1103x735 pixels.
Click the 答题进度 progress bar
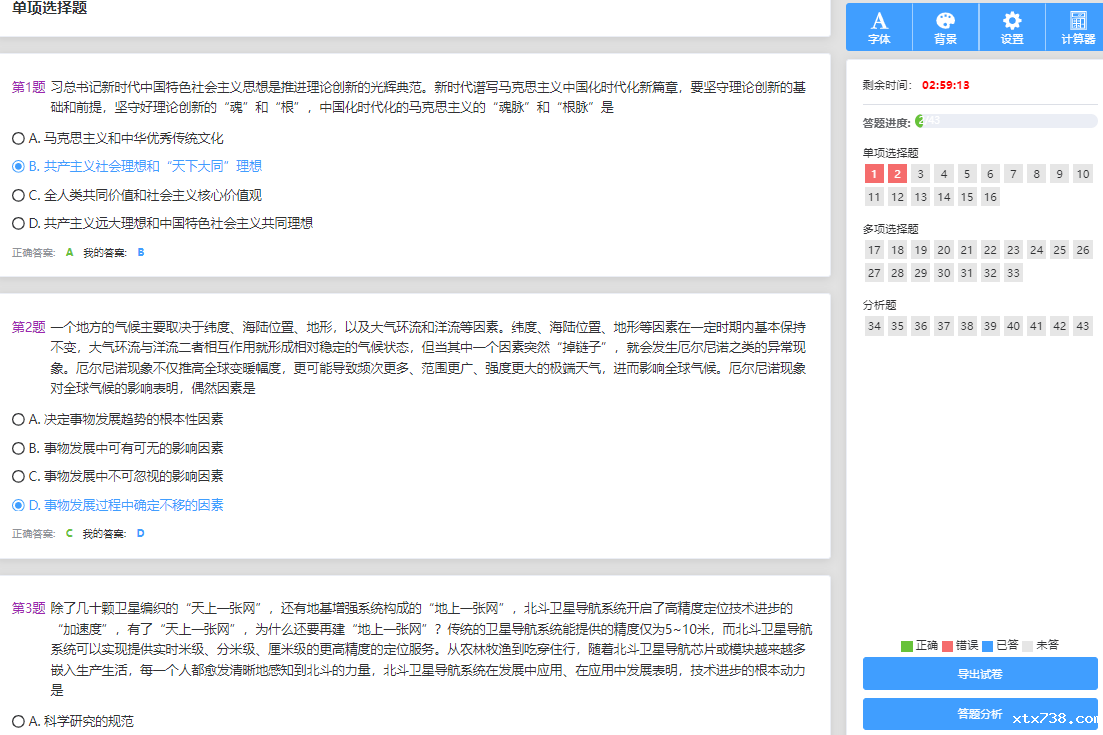(1005, 121)
